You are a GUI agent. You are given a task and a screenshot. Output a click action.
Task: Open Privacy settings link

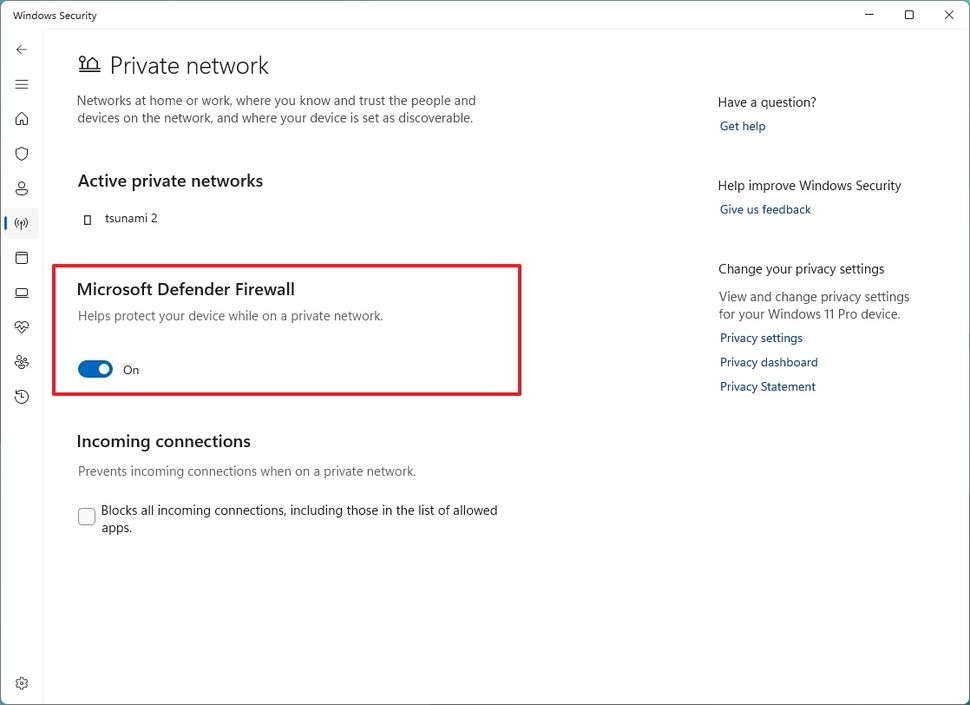[761, 338]
